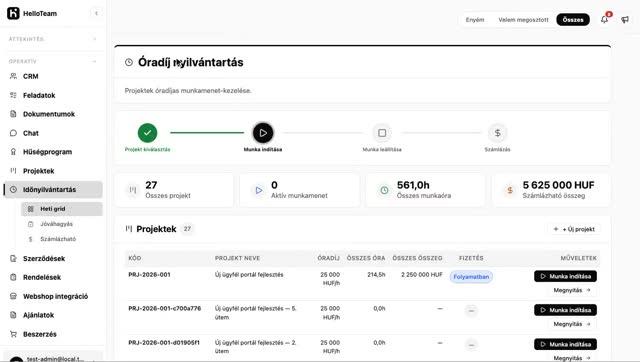640x362 pixels.
Task: Collapse the sidebar with the chevron
Action: [x=96, y=13]
